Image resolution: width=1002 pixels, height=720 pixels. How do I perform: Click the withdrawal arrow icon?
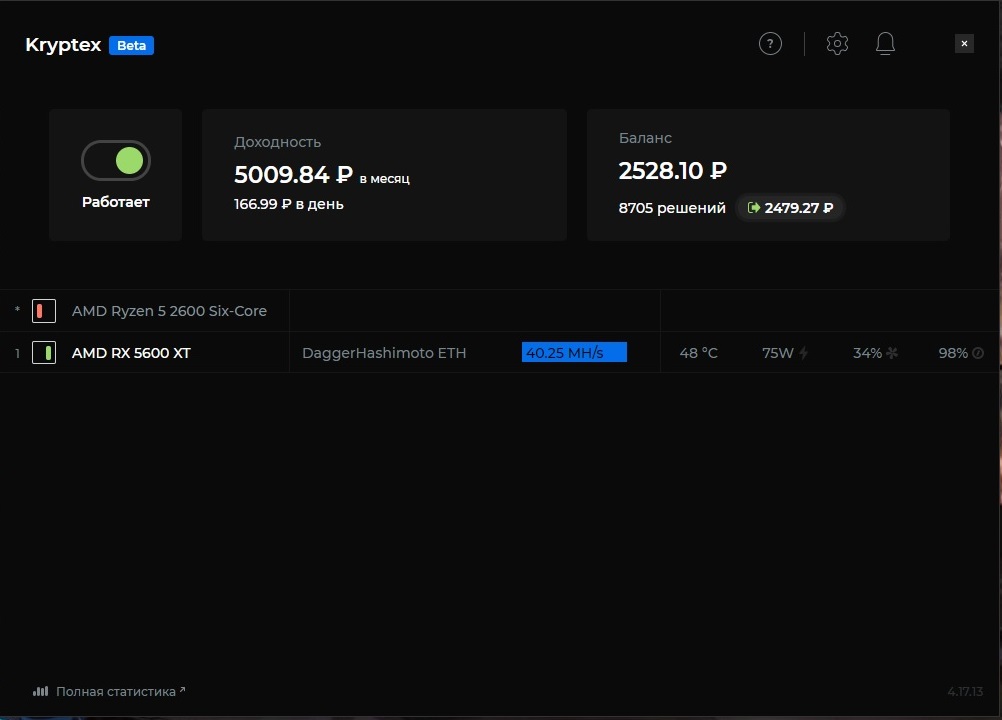click(x=753, y=208)
